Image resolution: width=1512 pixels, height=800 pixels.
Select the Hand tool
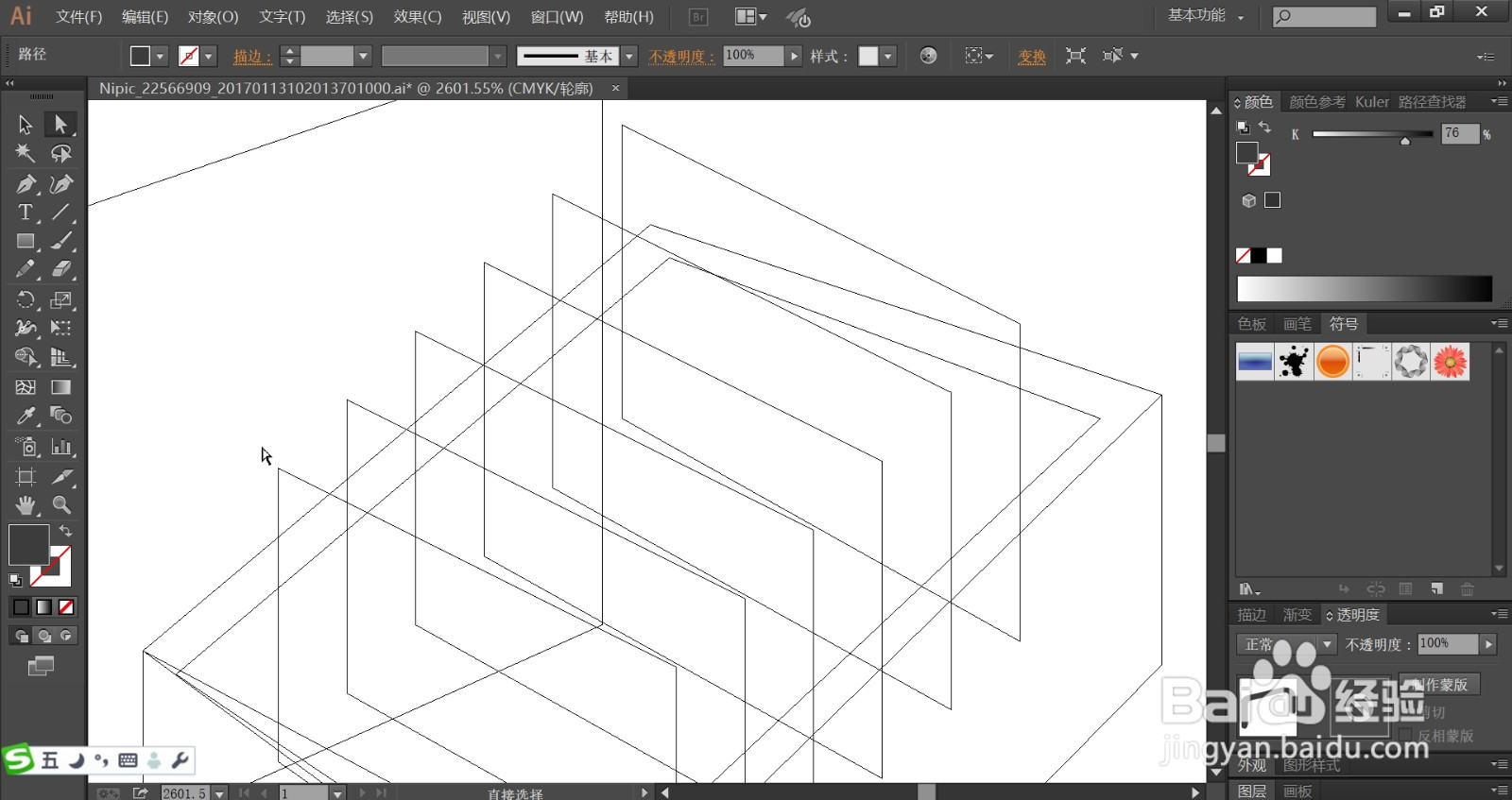(26, 505)
